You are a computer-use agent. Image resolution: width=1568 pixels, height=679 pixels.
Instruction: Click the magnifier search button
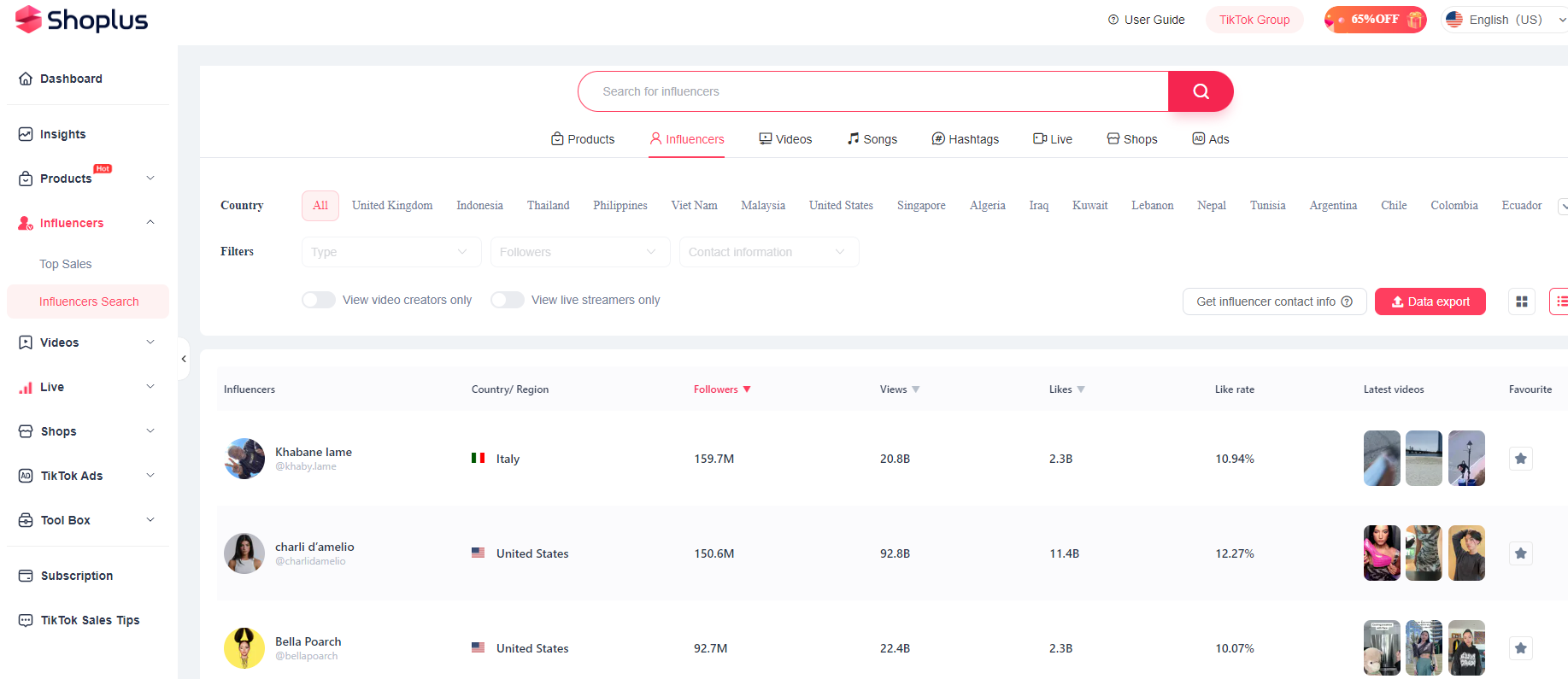(x=1201, y=91)
